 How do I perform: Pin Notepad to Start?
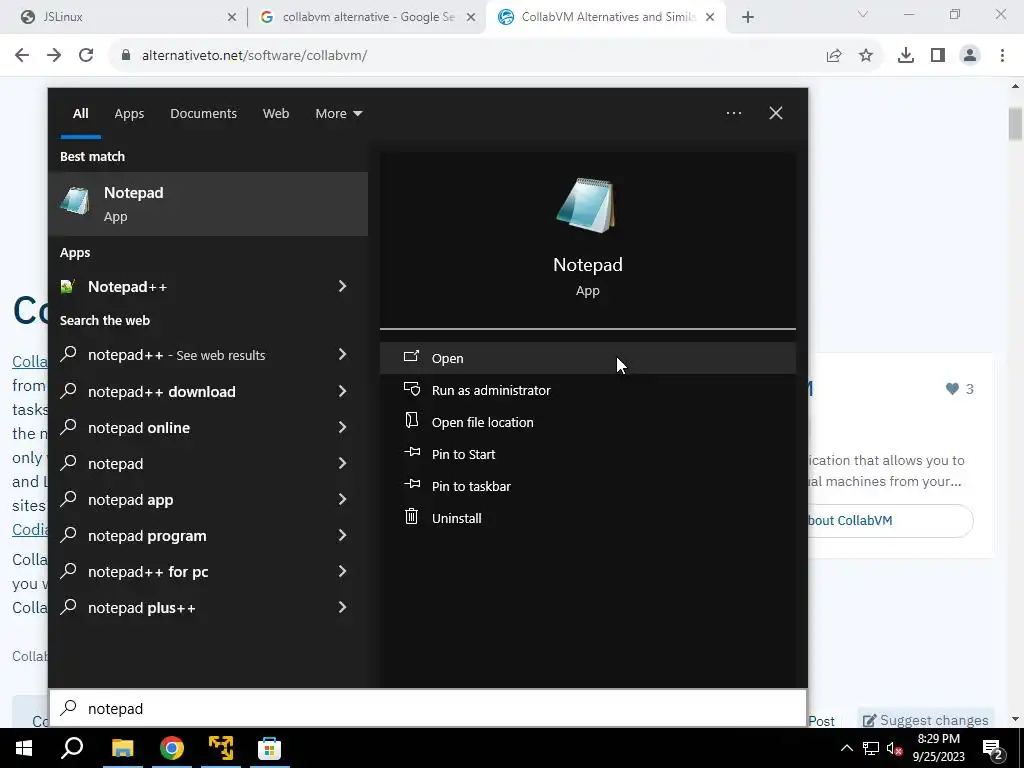[x=587, y=454]
